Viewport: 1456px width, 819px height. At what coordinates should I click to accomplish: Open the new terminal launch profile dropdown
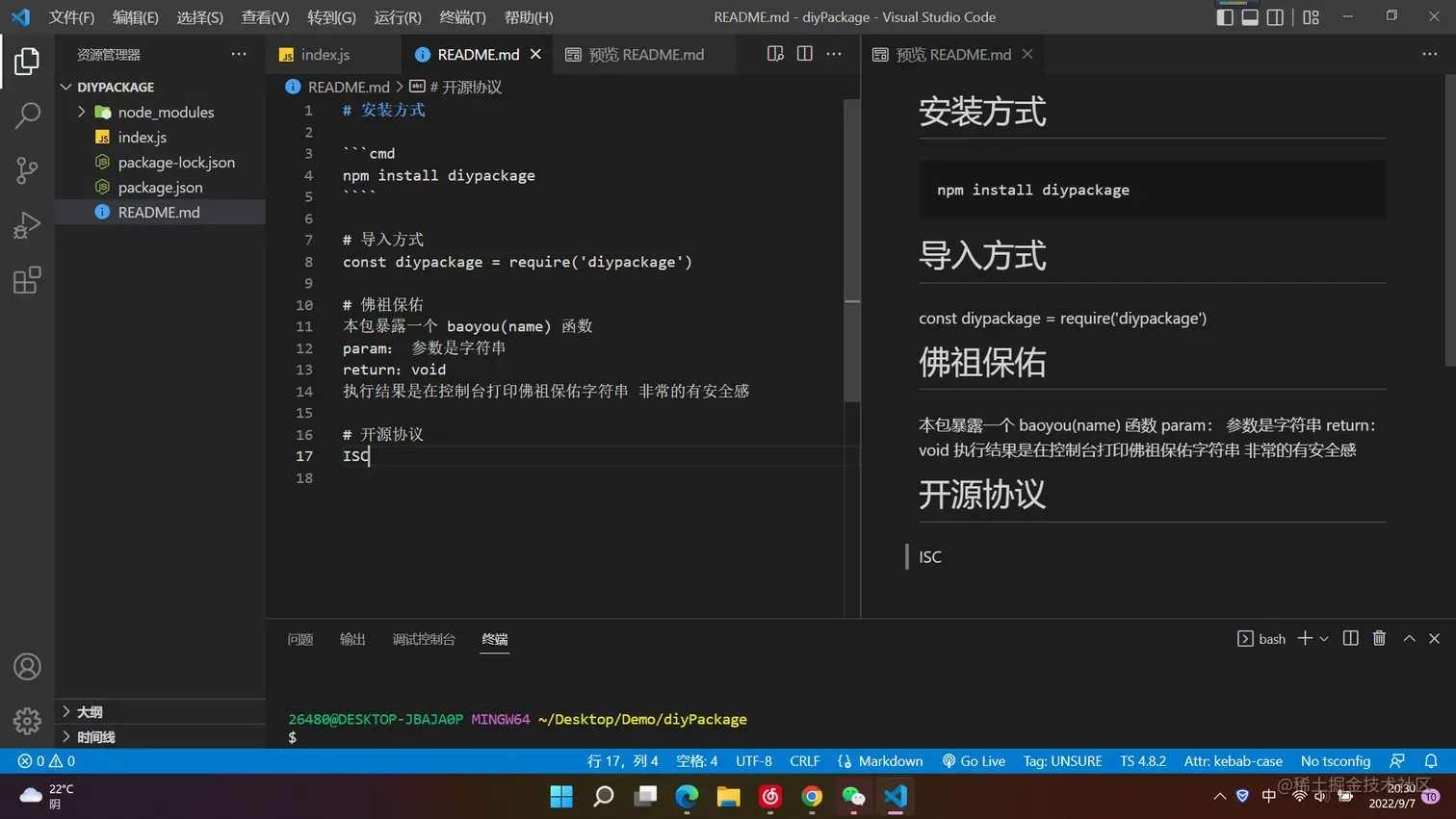(1324, 638)
